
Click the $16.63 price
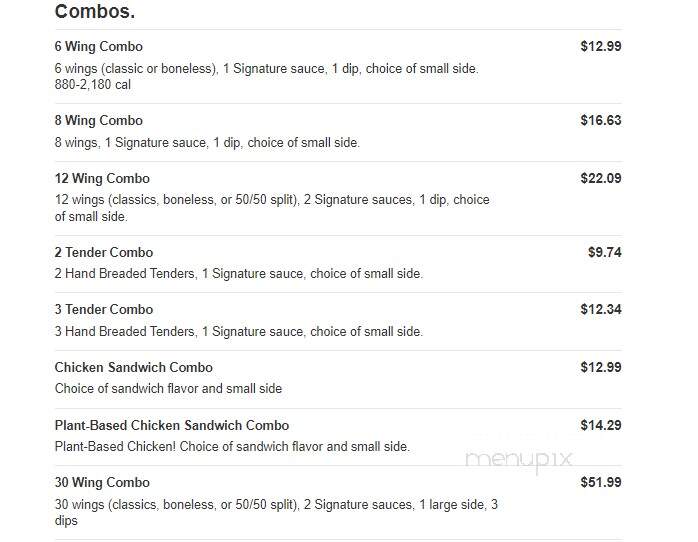(x=601, y=120)
